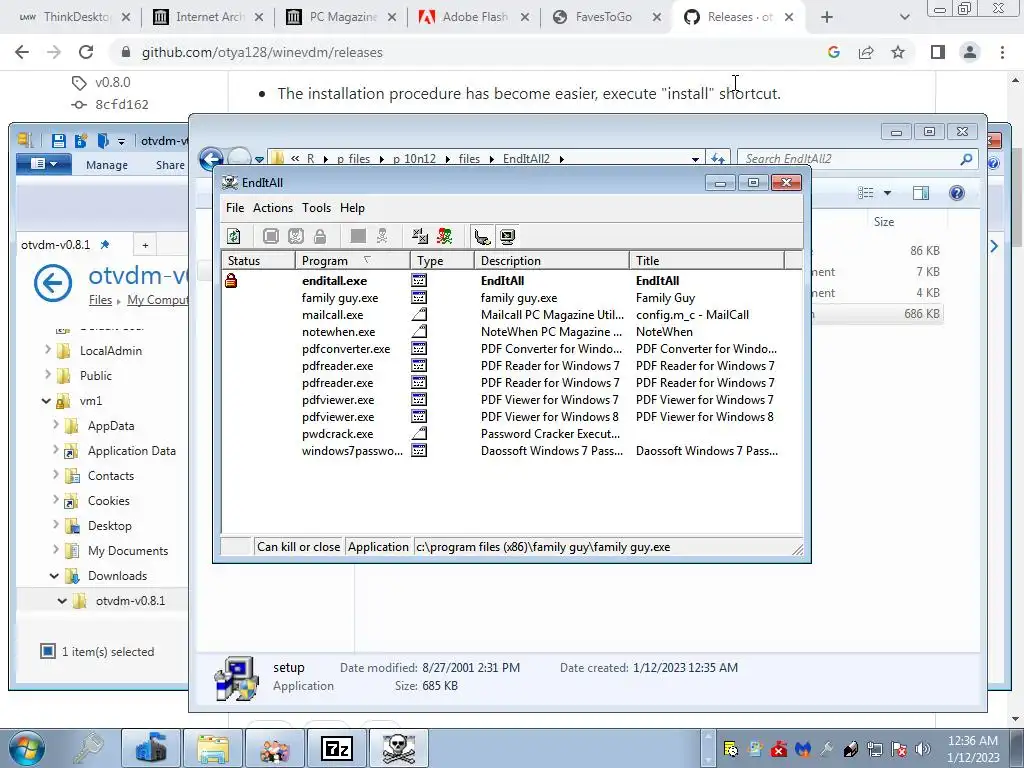Viewport: 1024px width, 768px height.
Task: Sort list by the Program column header
Action: click(x=353, y=261)
